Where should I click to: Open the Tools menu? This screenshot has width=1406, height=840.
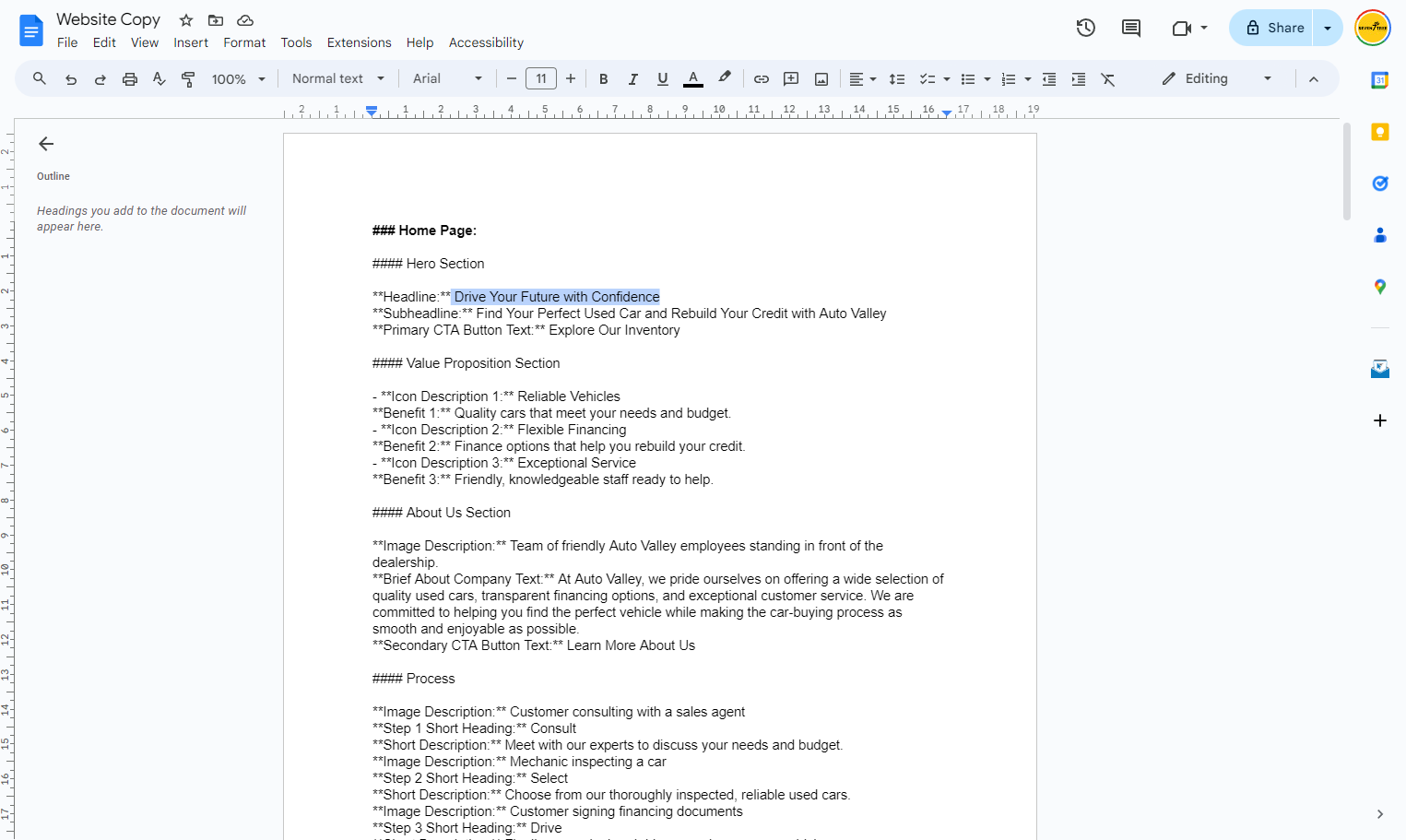(x=296, y=42)
